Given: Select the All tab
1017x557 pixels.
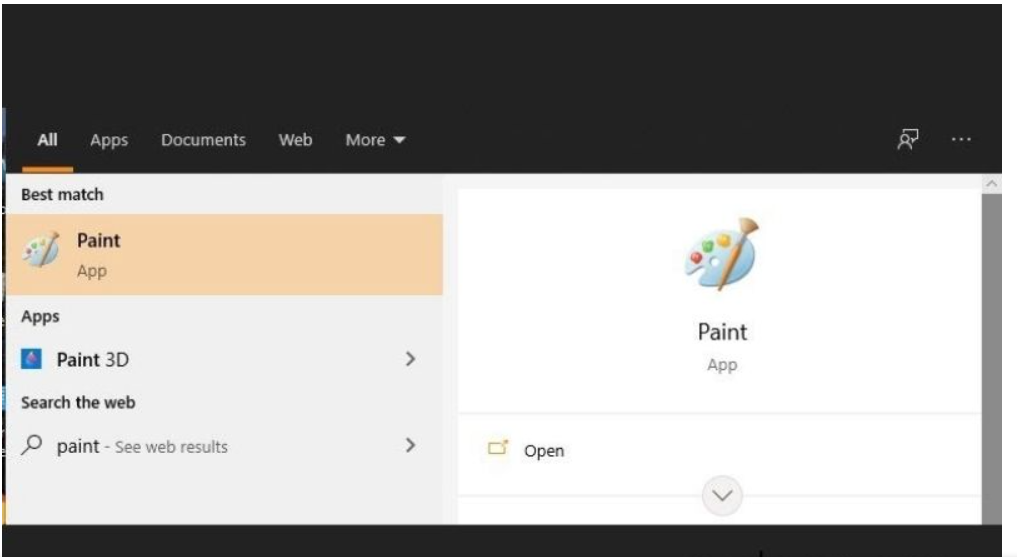Looking at the screenshot, I should tap(47, 140).
